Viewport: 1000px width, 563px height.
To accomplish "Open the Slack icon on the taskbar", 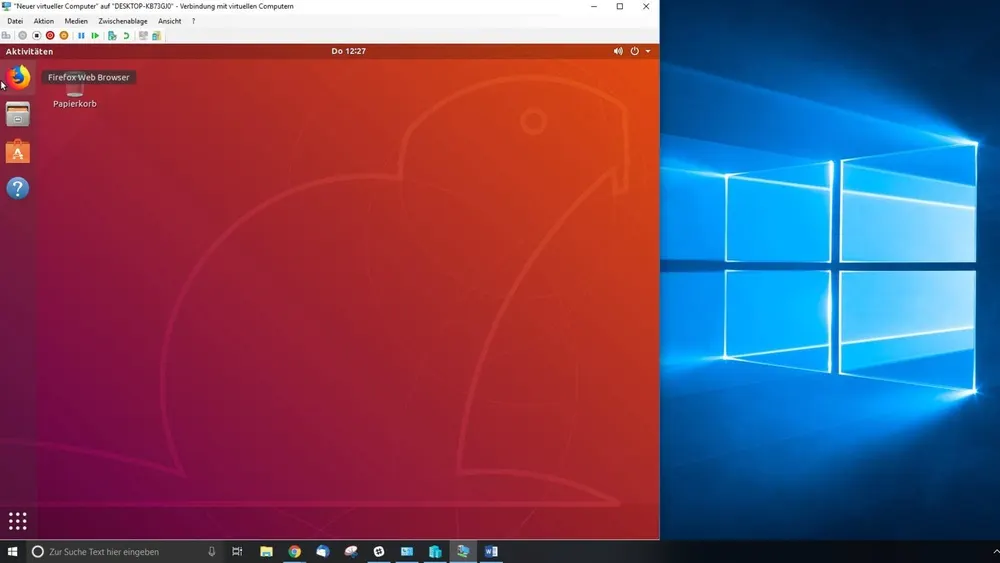I will point(379,552).
